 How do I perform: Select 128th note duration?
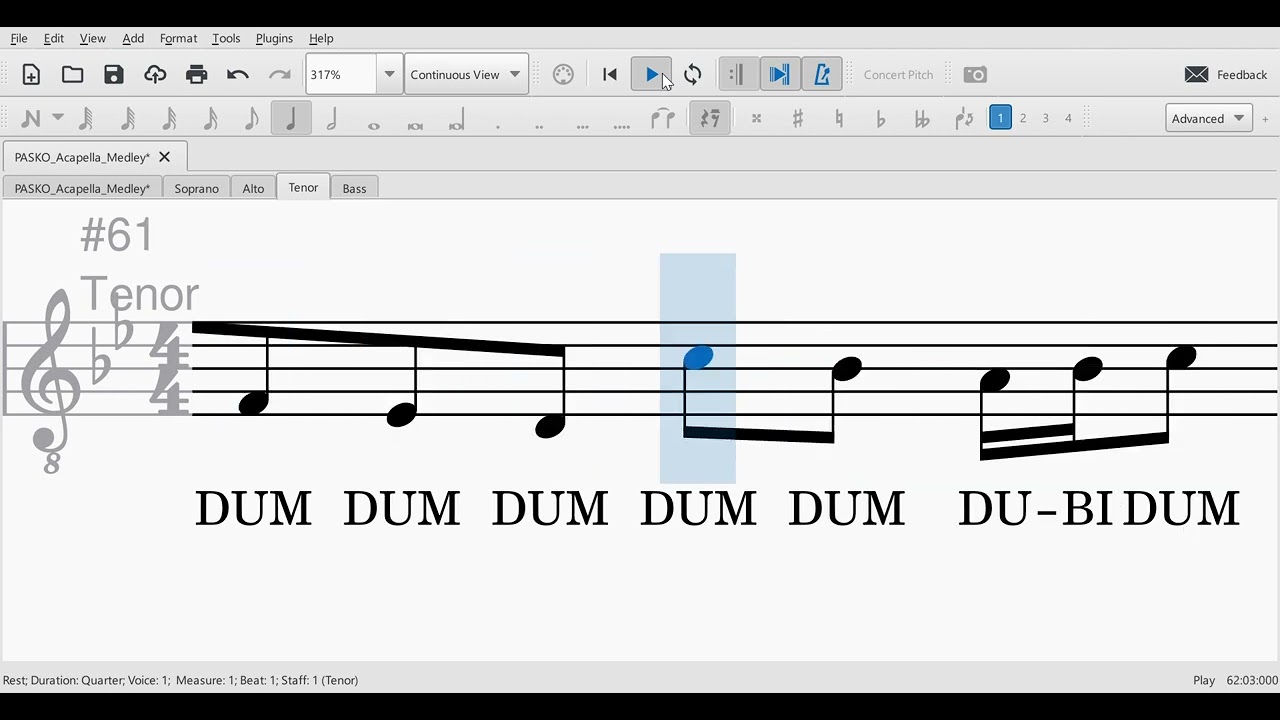point(86,119)
